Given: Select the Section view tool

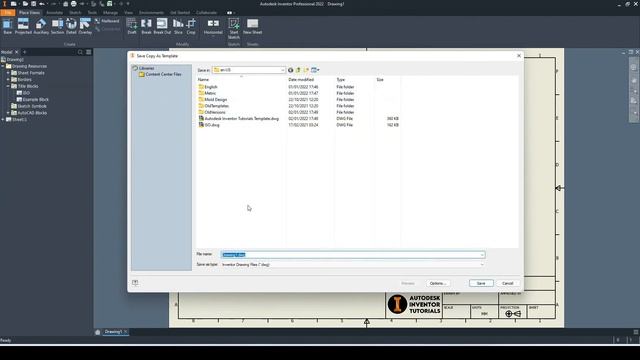Looking at the screenshot, I should 57,26.
